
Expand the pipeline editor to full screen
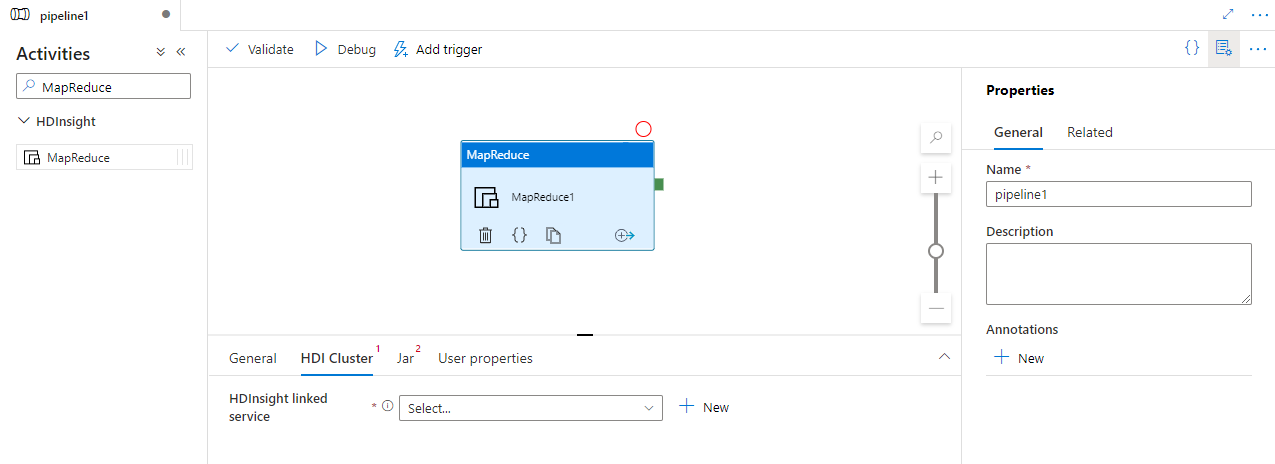coord(1228,15)
